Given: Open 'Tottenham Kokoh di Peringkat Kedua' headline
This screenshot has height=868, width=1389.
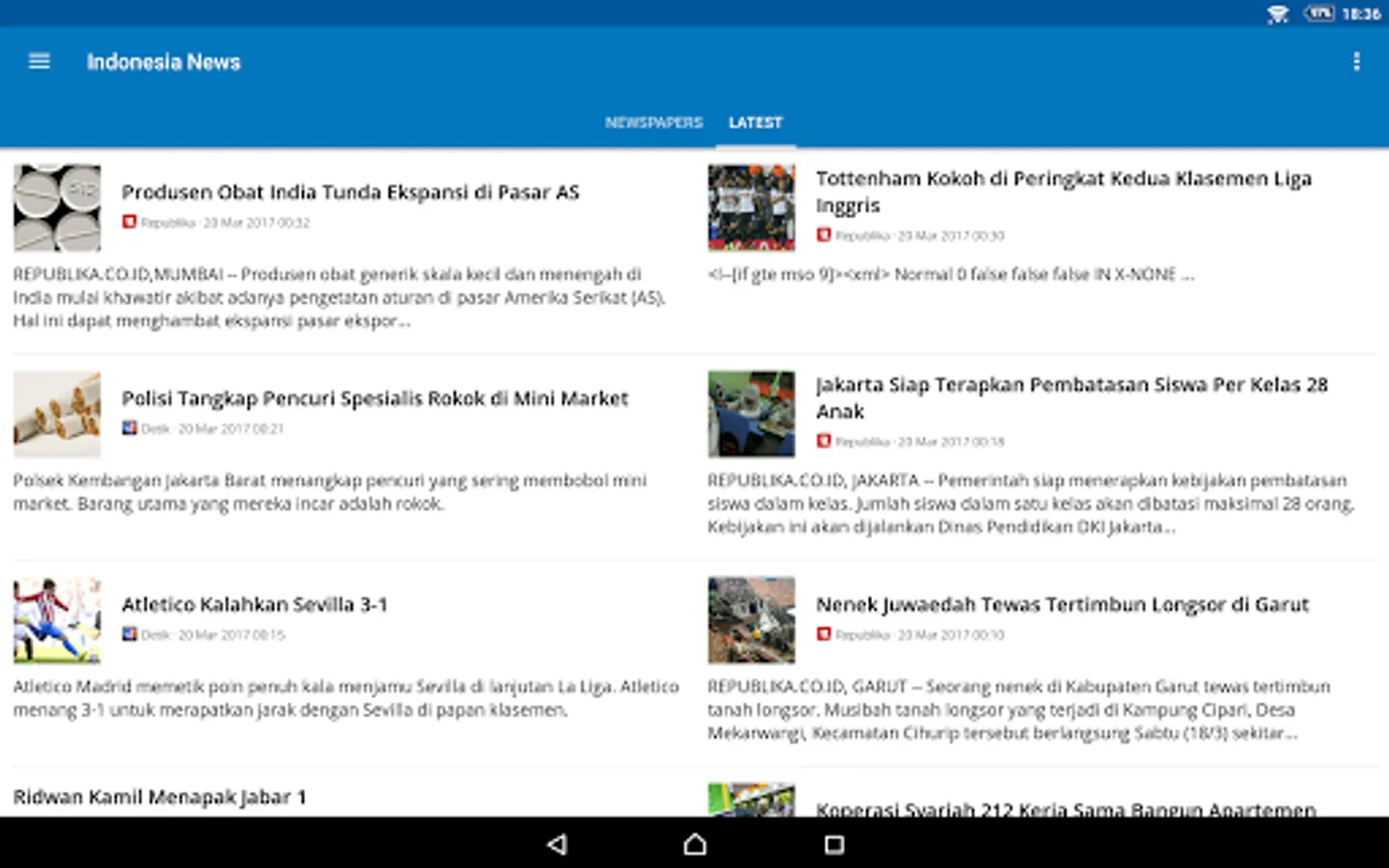Looking at the screenshot, I should click(1064, 192).
